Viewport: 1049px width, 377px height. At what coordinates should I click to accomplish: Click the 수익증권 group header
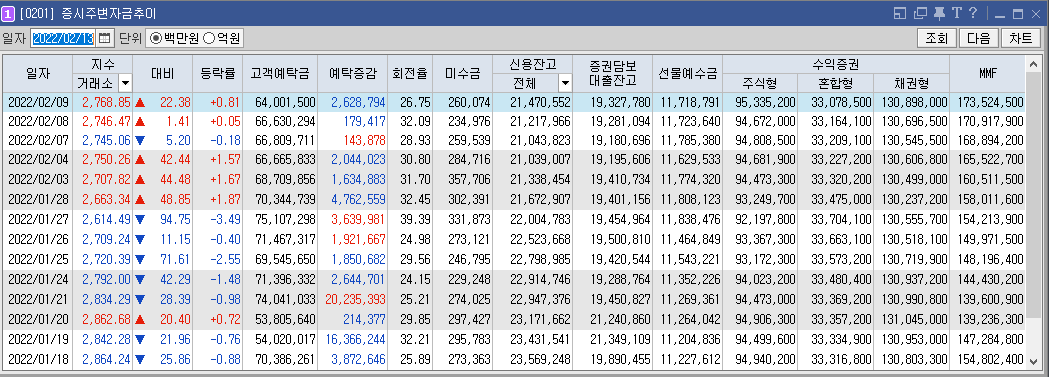836,65
